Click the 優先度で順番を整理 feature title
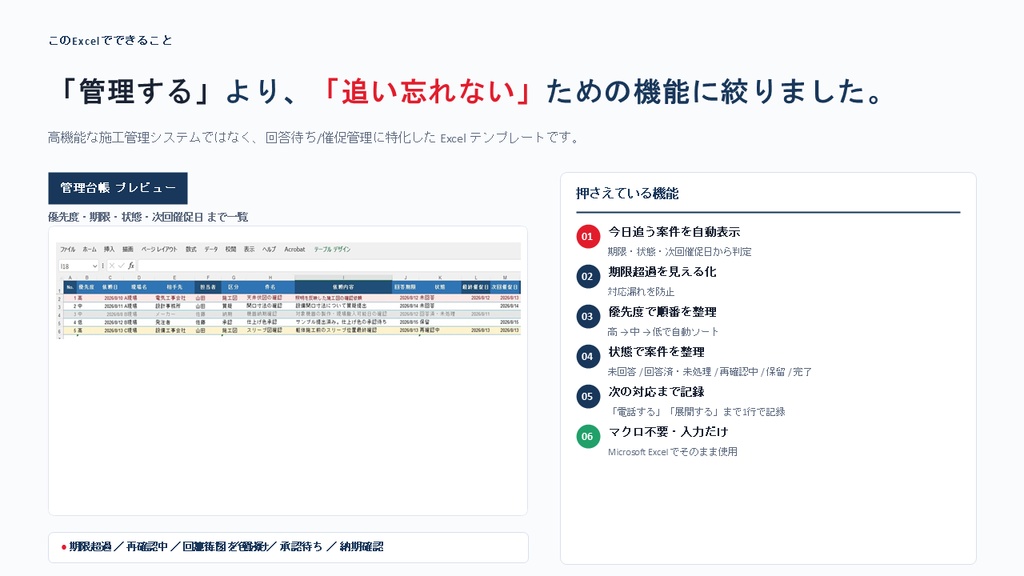Viewport: 1024px width, 576px height. (x=662, y=312)
